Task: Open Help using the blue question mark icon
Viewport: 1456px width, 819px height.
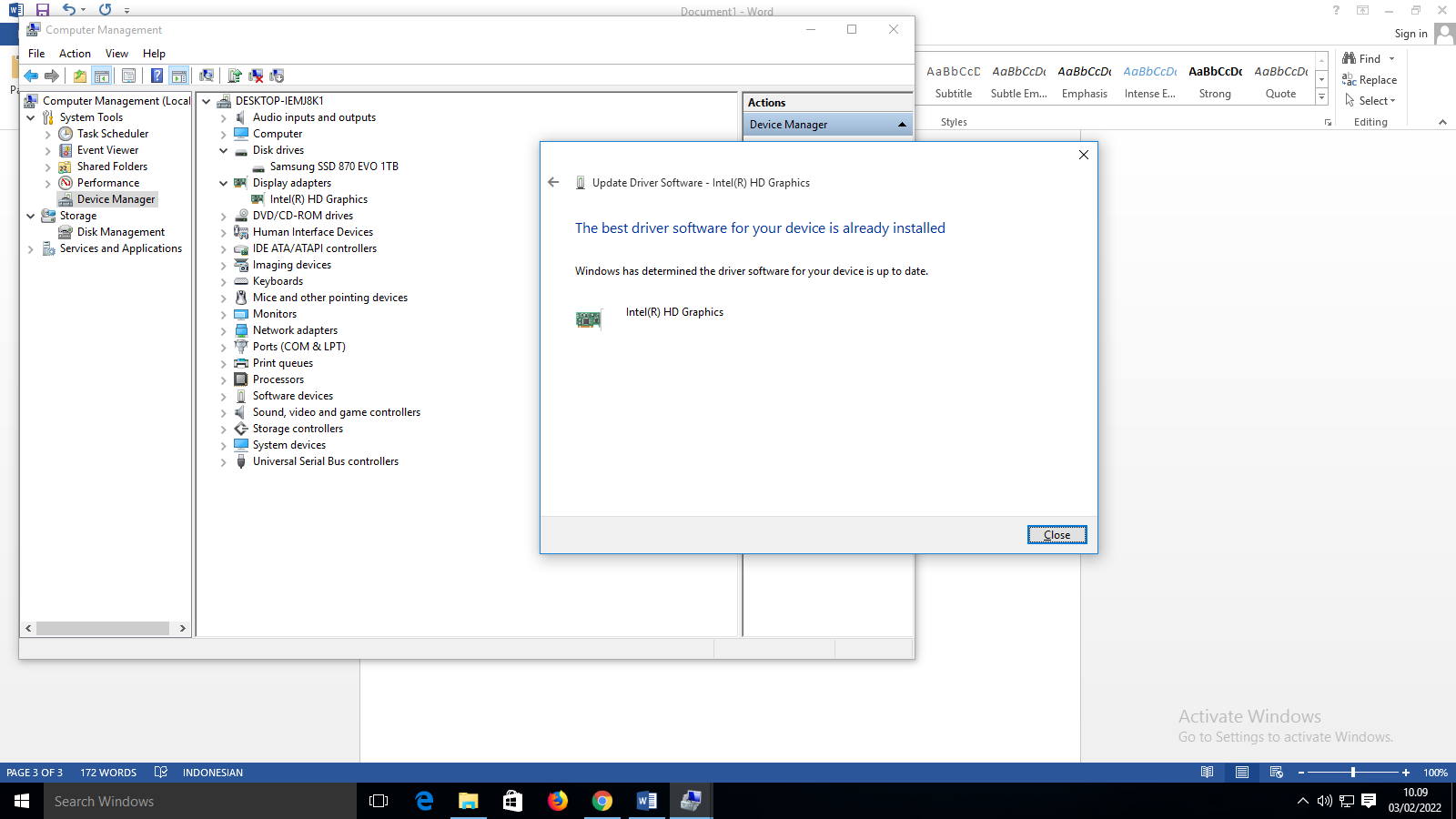Action: tap(157, 76)
